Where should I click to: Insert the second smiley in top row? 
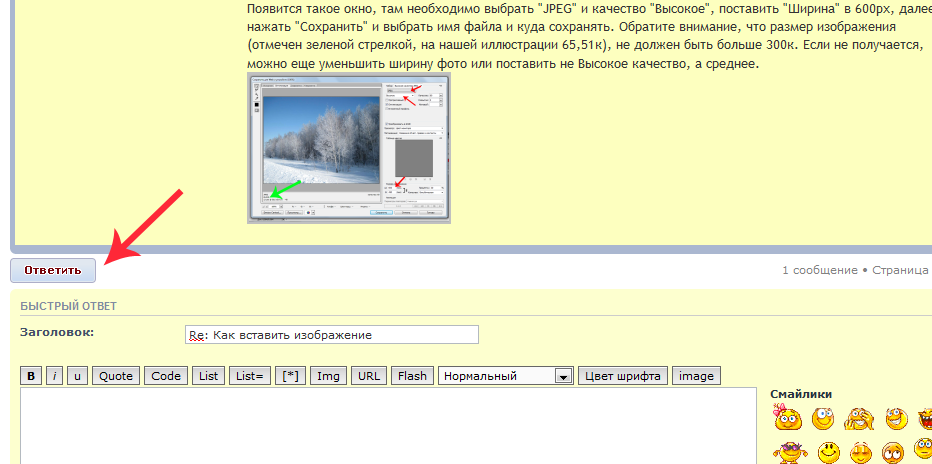(825, 419)
